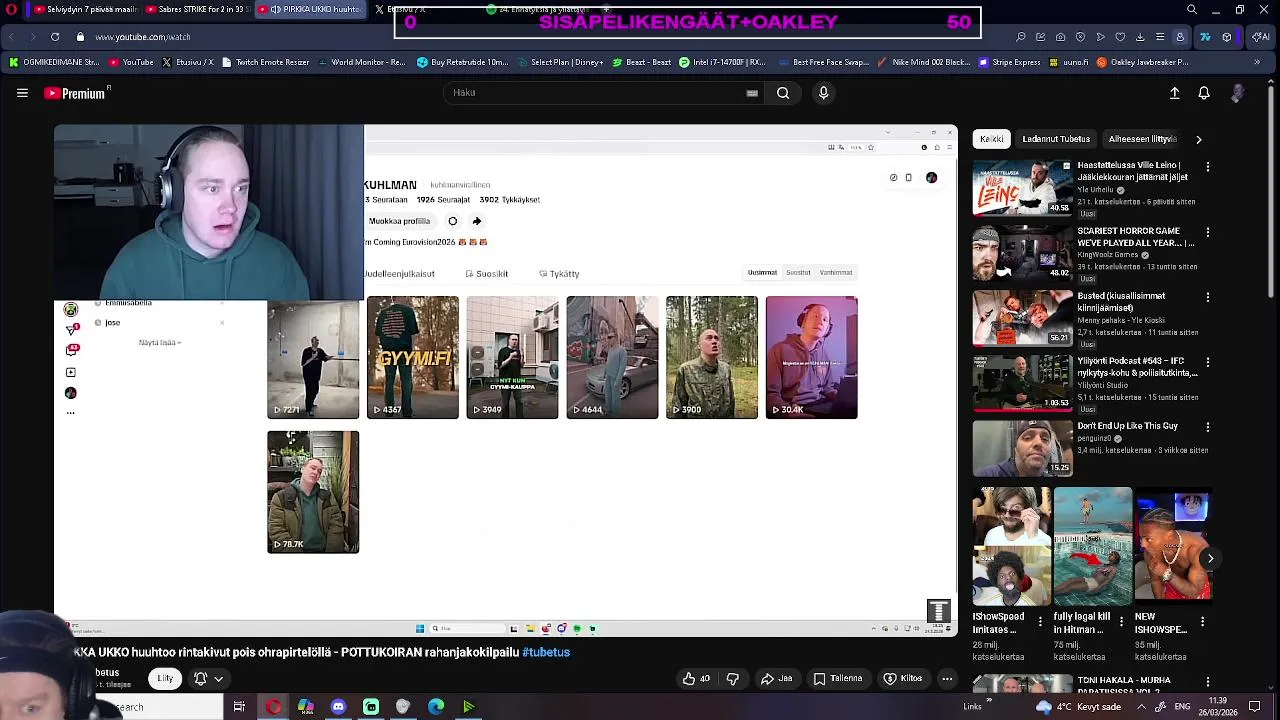This screenshot has width=1280, height=720.
Task: Click the Liity join button
Action: coord(165,678)
